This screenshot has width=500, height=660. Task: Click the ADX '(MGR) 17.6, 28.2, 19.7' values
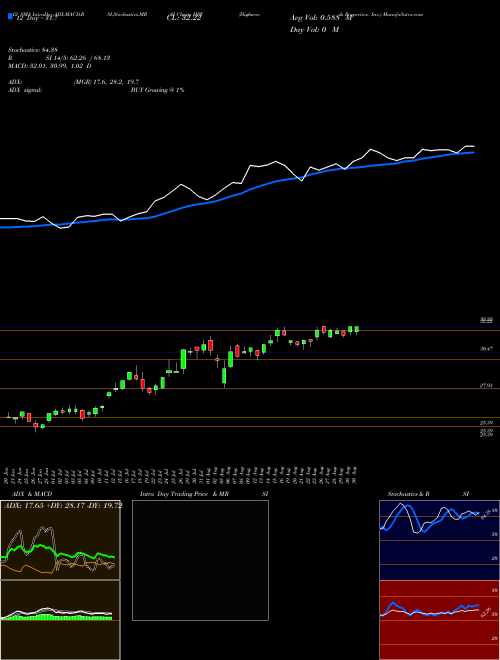106,82
